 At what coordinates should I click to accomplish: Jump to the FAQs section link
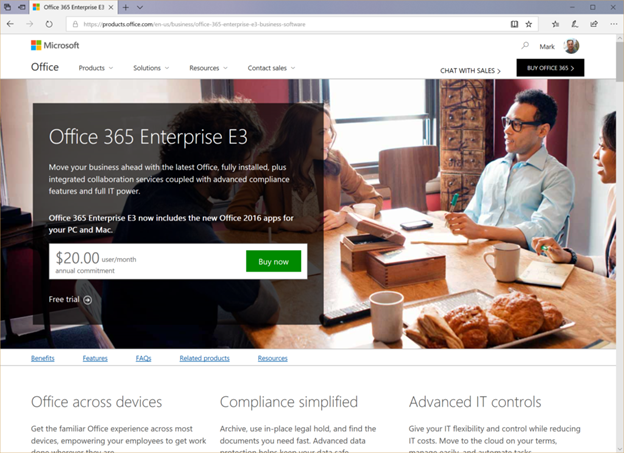(x=143, y=358)
